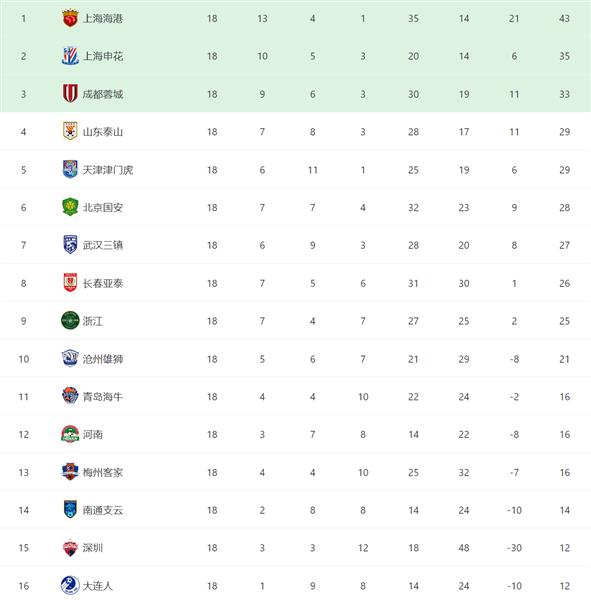The image size is (591, 600).
Task: Open the 河南 team name link
Action: point(93,434)
